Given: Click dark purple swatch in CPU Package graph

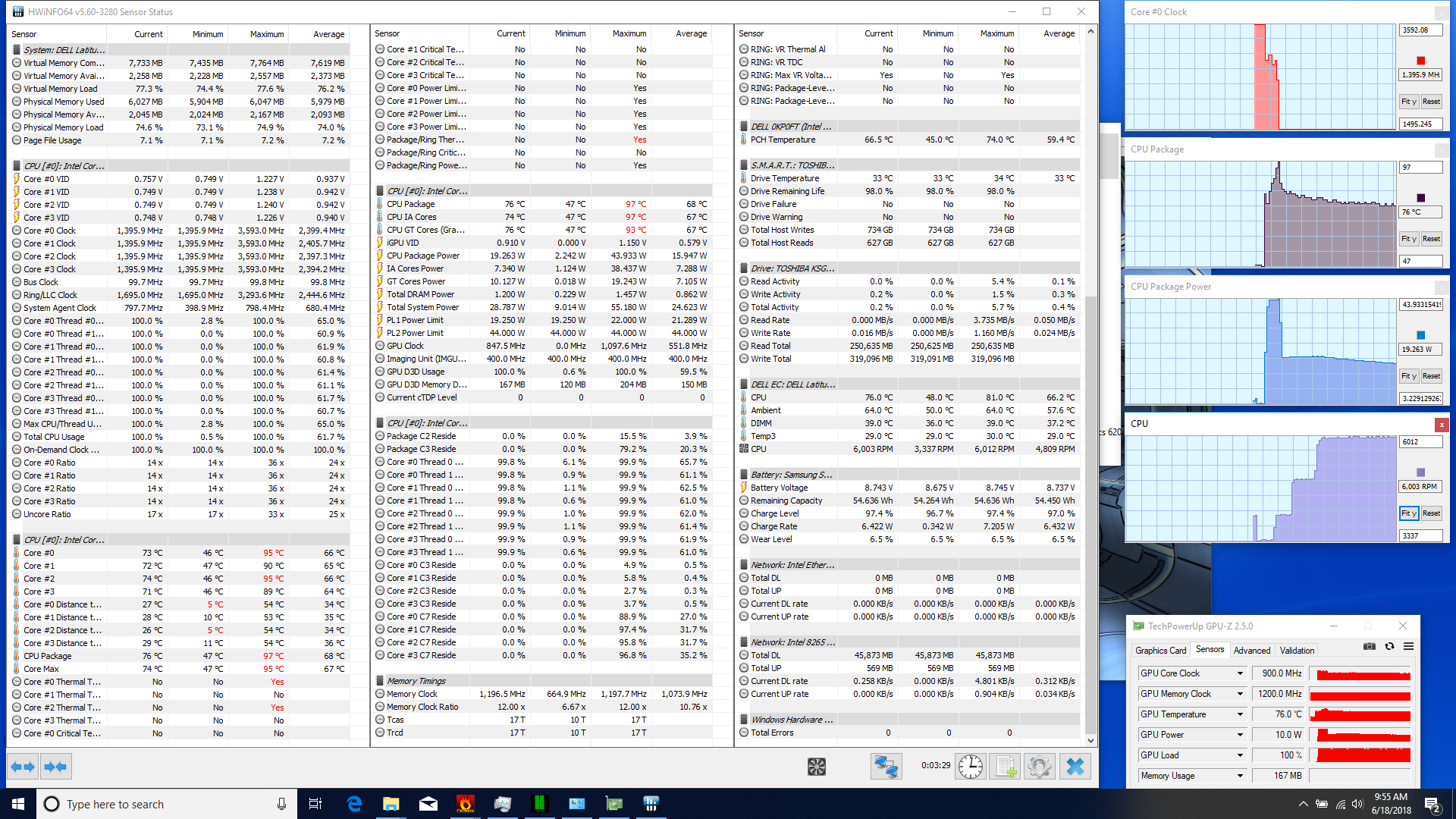Looking at the screenshot, I should click(x=1420, y=198).
